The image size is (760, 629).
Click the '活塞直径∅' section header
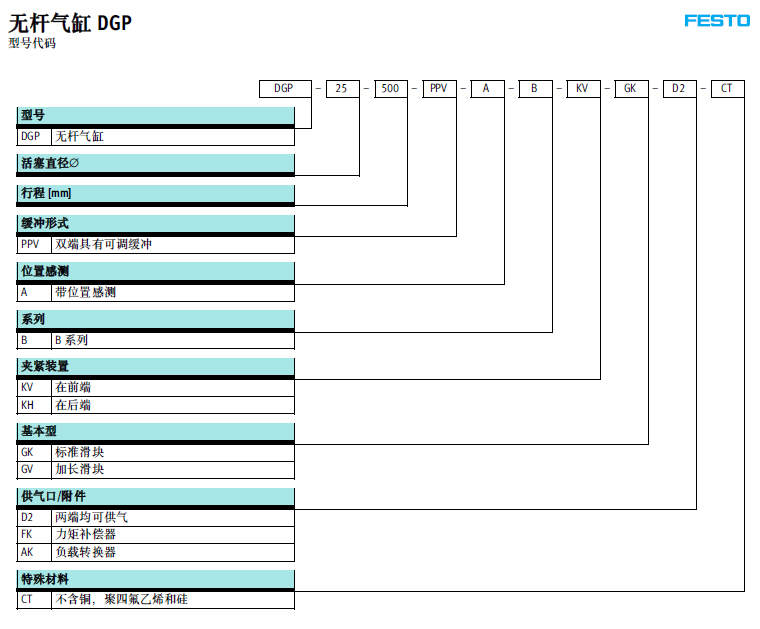click(156, 163)
